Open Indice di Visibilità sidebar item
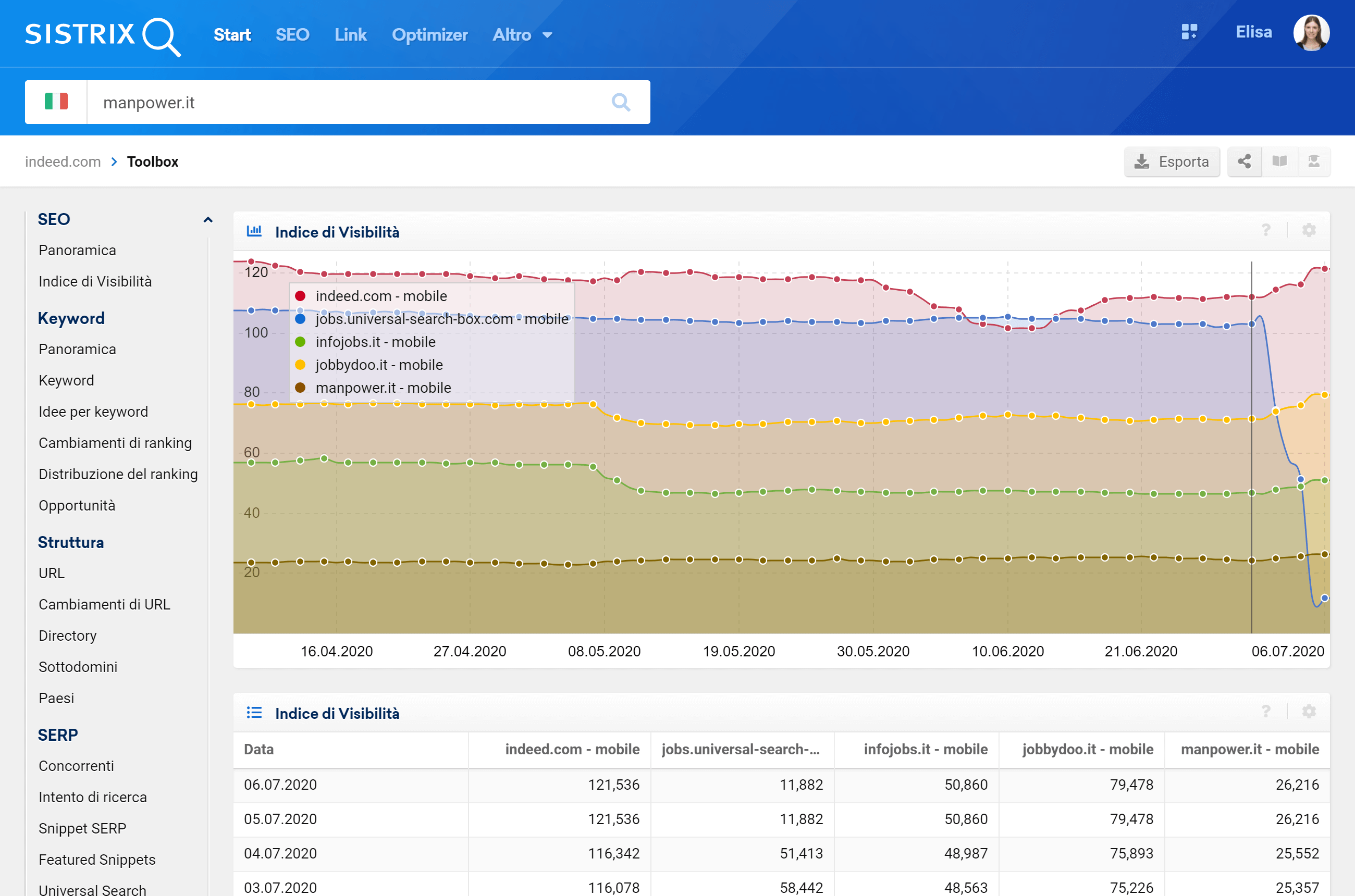The height and width of the screenshot is (896, 1355). point(95,282)
